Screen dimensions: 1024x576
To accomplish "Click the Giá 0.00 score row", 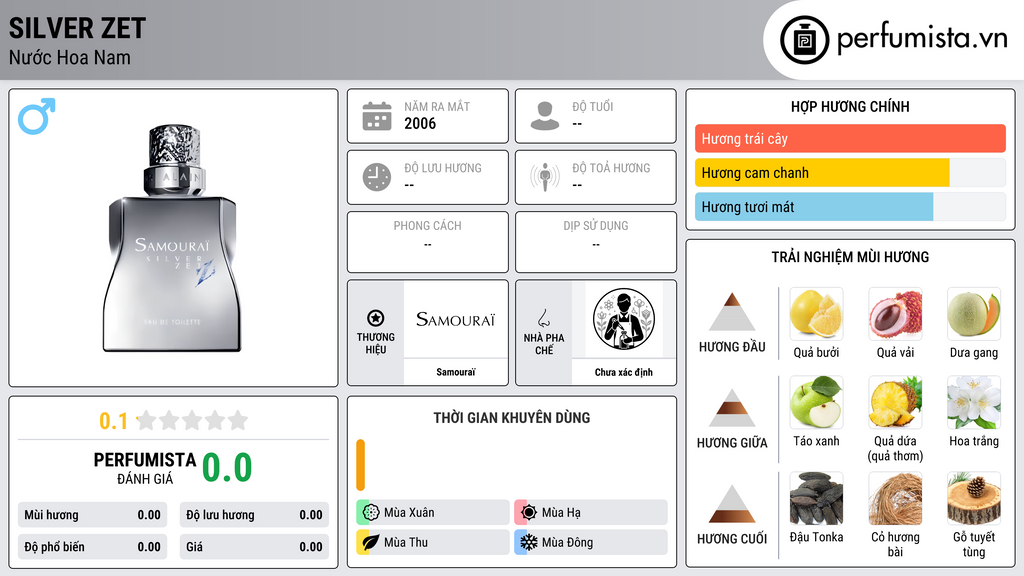I will pos(254,547).
